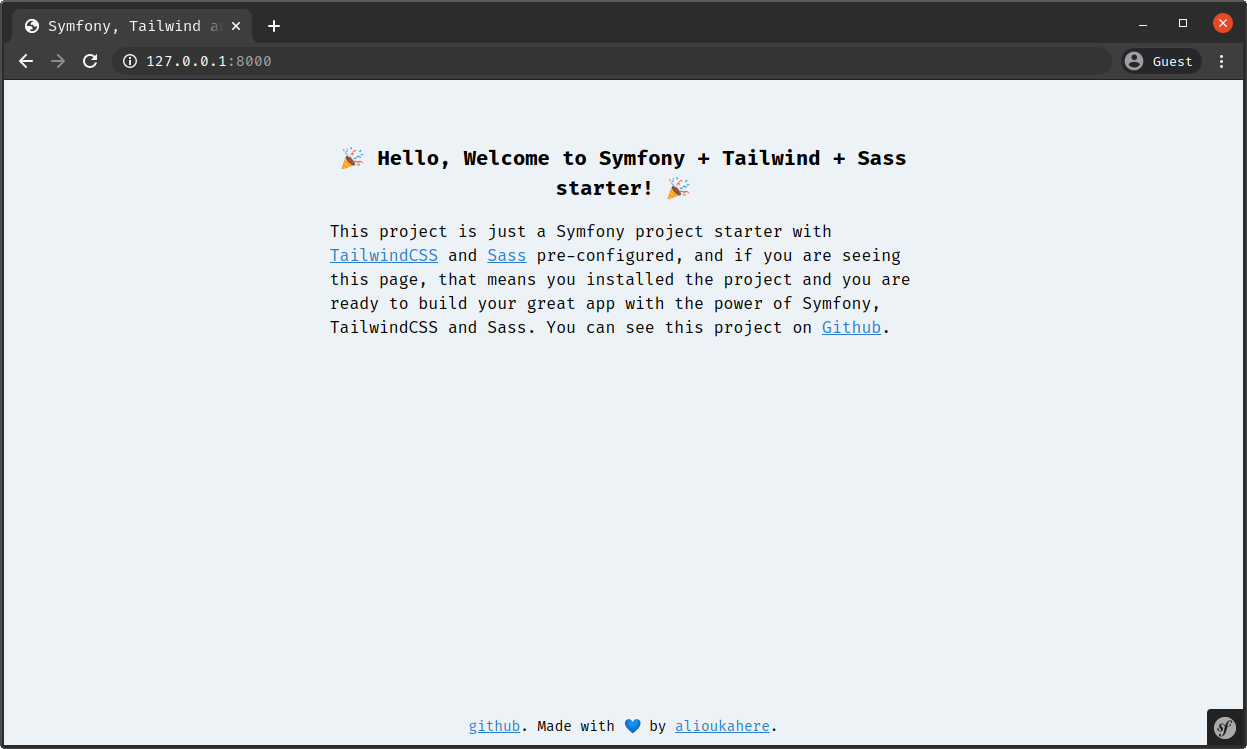Minimize the browser window

(1143, 23)
